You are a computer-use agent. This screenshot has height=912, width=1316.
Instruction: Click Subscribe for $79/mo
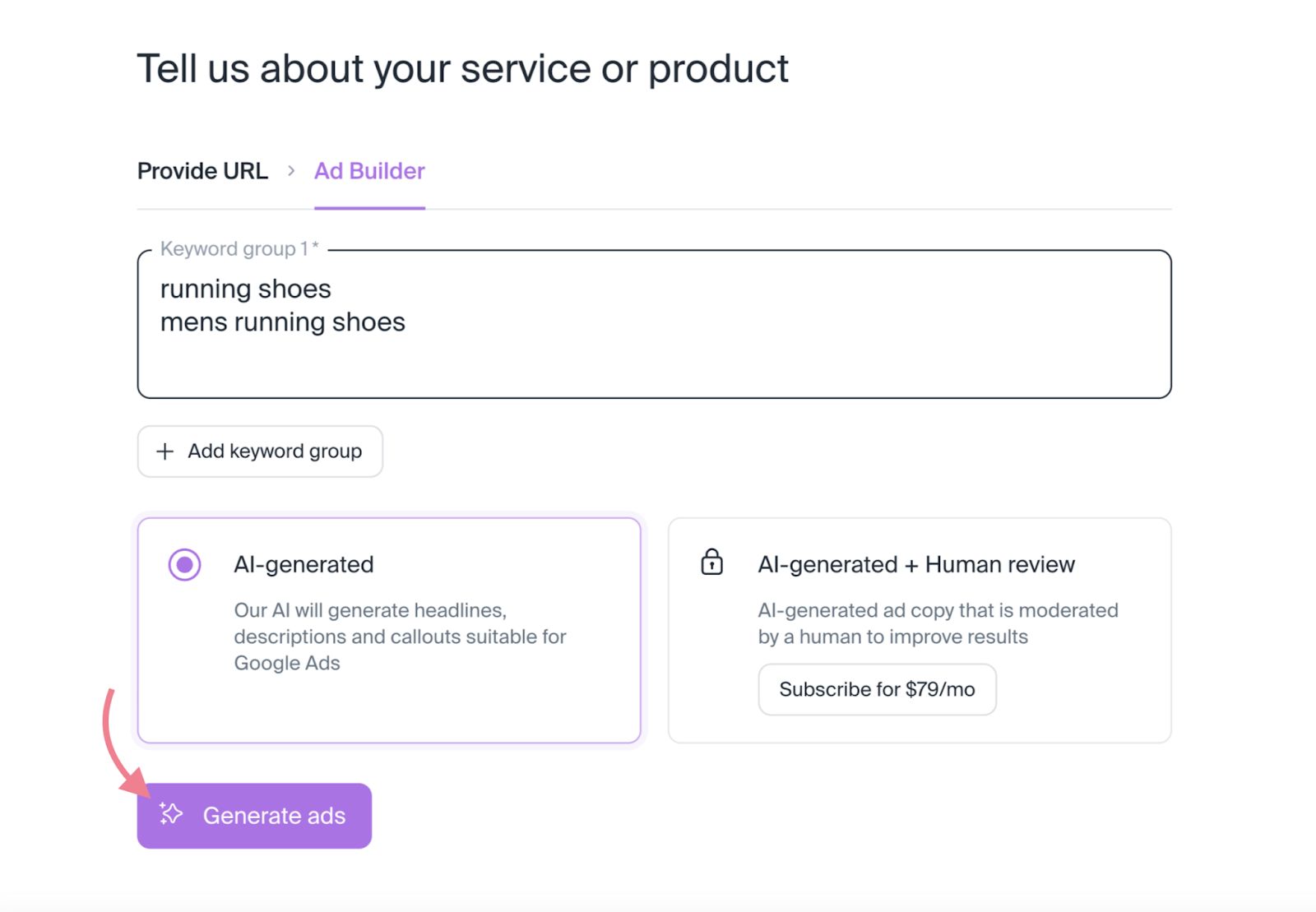[877, 689]
